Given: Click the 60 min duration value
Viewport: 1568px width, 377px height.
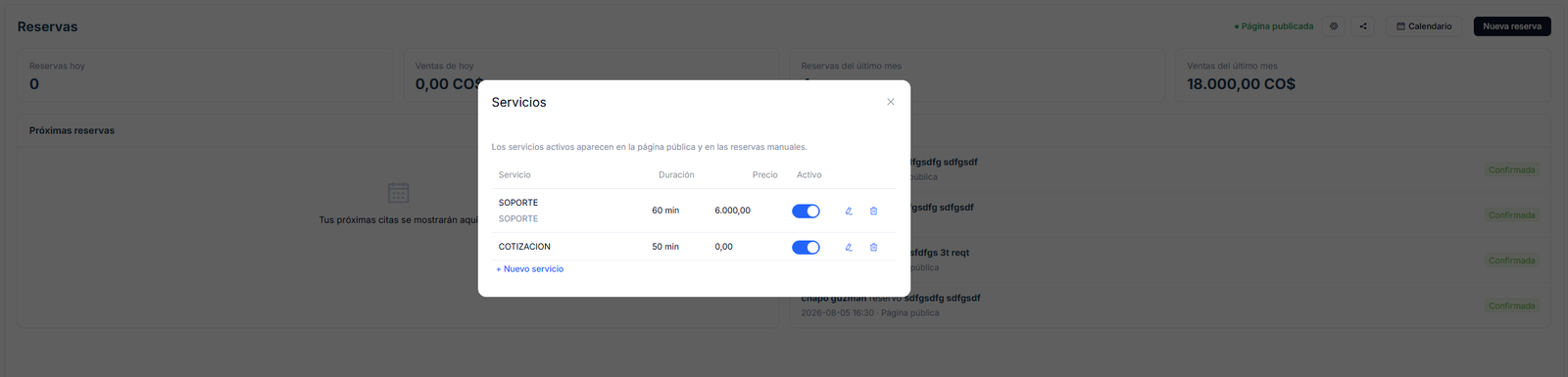Looking at the screenshot, I should tap(665, 211).
